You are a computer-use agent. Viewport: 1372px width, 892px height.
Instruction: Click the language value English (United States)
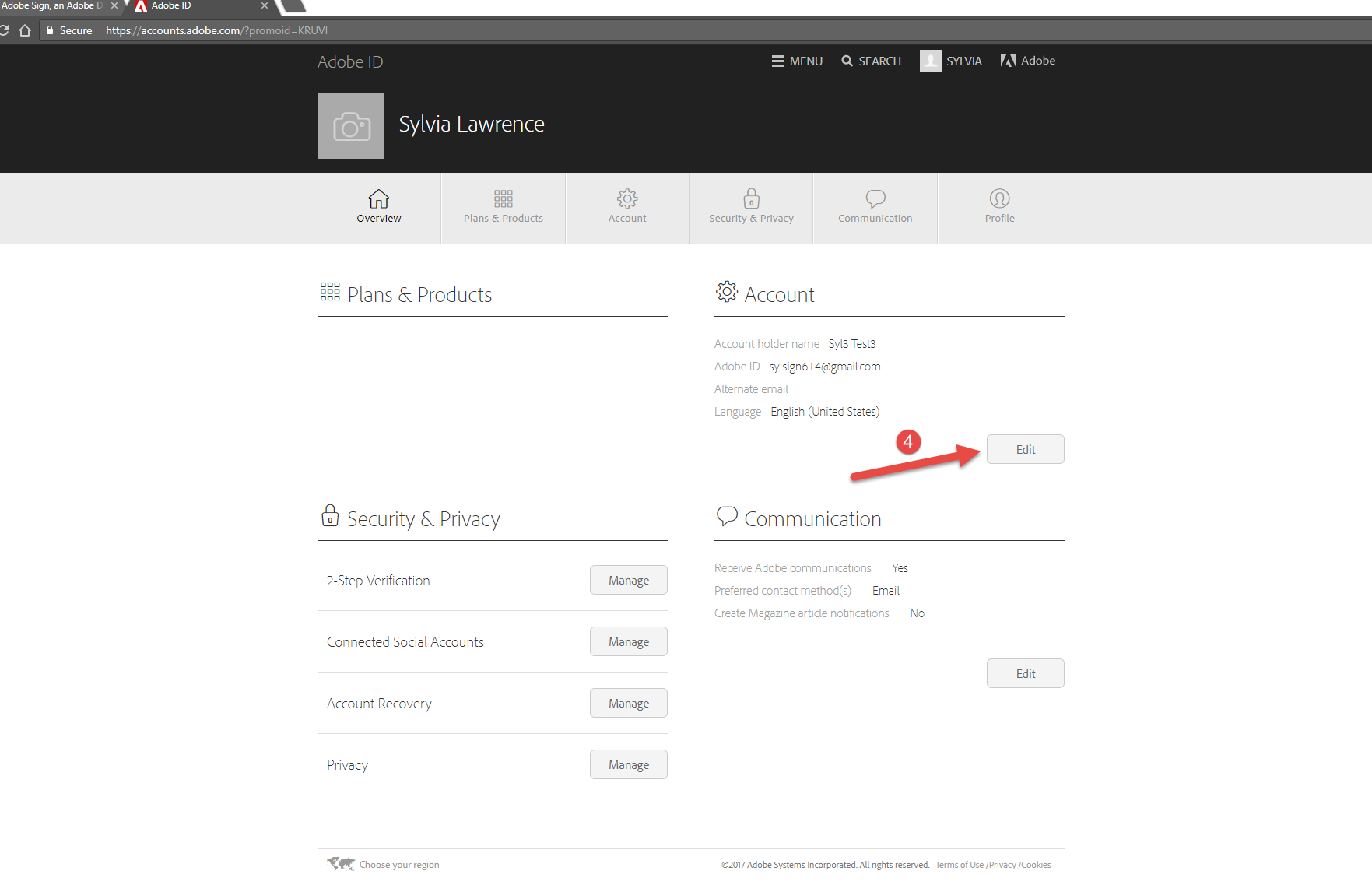825,412
